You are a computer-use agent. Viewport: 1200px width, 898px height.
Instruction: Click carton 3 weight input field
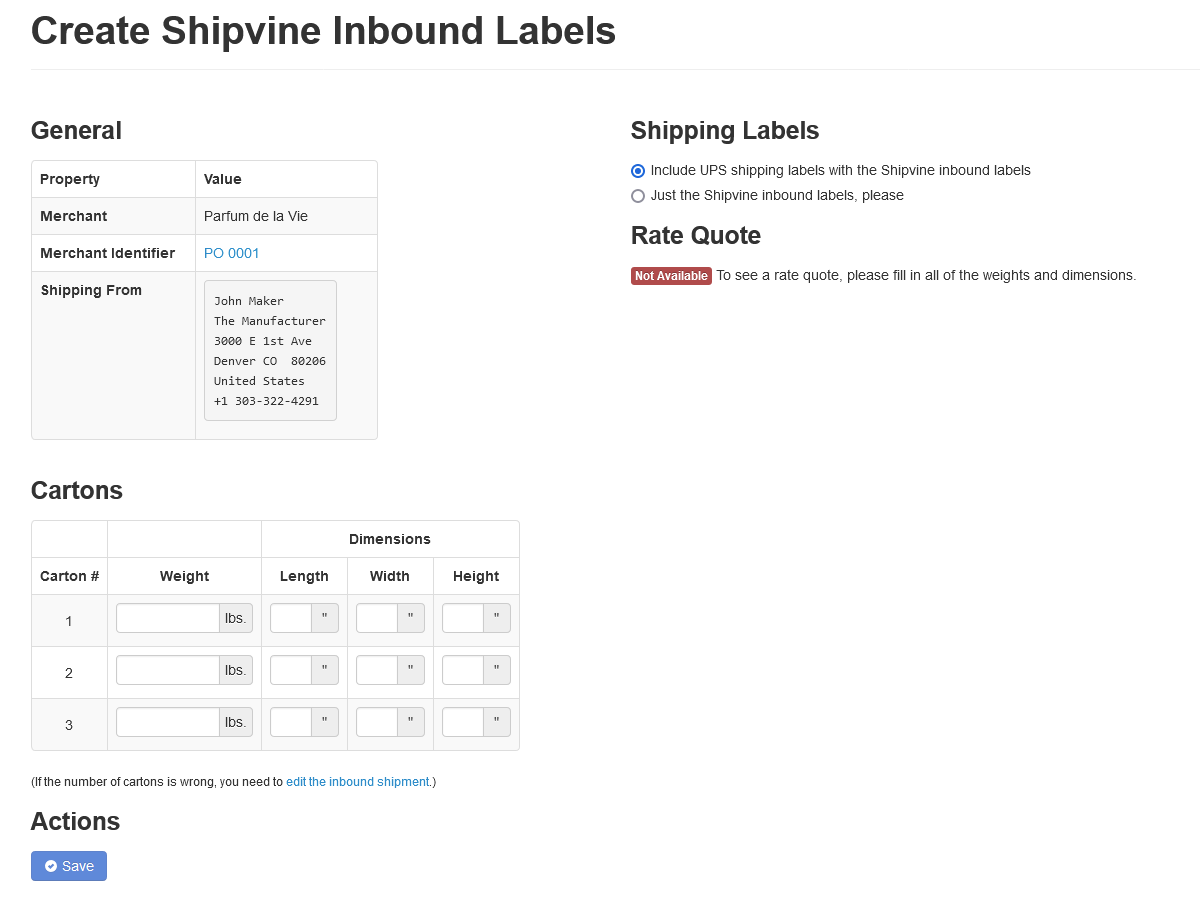point(168,722)
